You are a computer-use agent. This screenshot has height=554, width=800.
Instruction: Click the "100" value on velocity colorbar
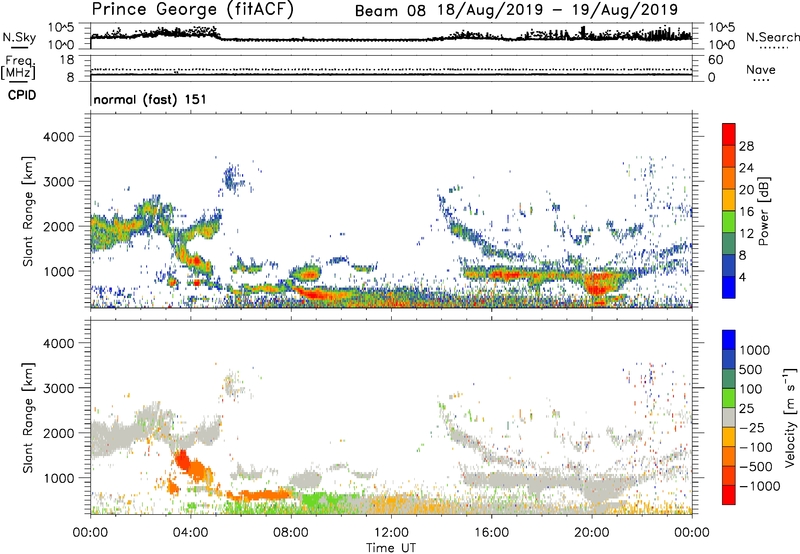coord(751,389)
